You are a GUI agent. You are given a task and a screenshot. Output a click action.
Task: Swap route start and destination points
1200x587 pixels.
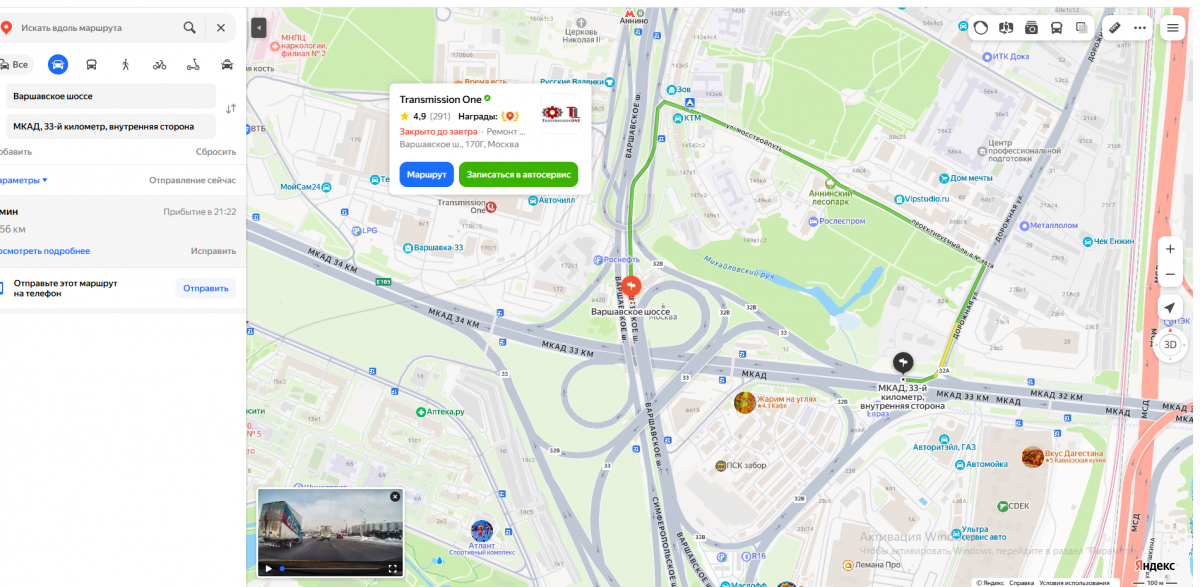pyautogui.click(x=231, y=109)
